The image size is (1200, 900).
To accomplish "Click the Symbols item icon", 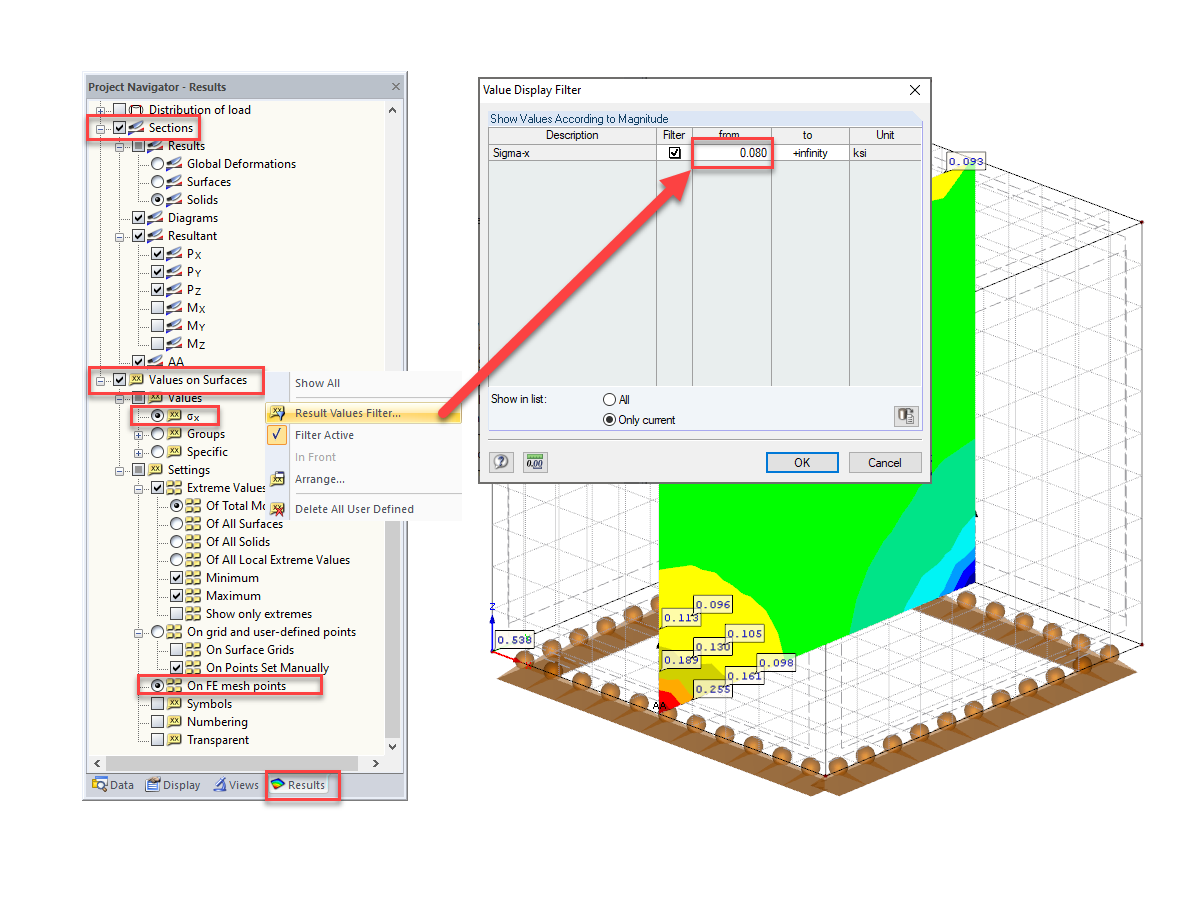I will click(175, 704).
